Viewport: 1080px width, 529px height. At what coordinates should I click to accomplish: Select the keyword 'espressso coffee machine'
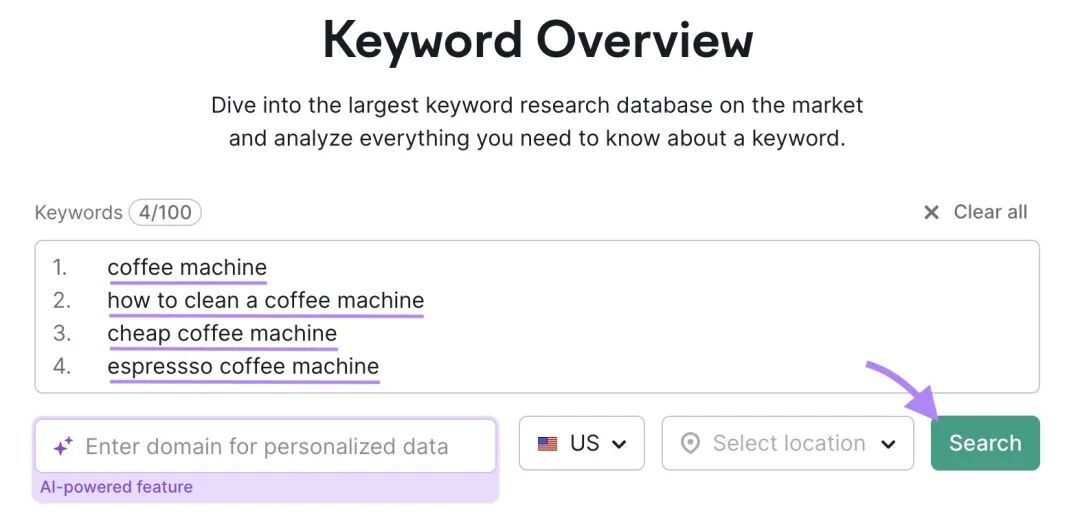243,366
